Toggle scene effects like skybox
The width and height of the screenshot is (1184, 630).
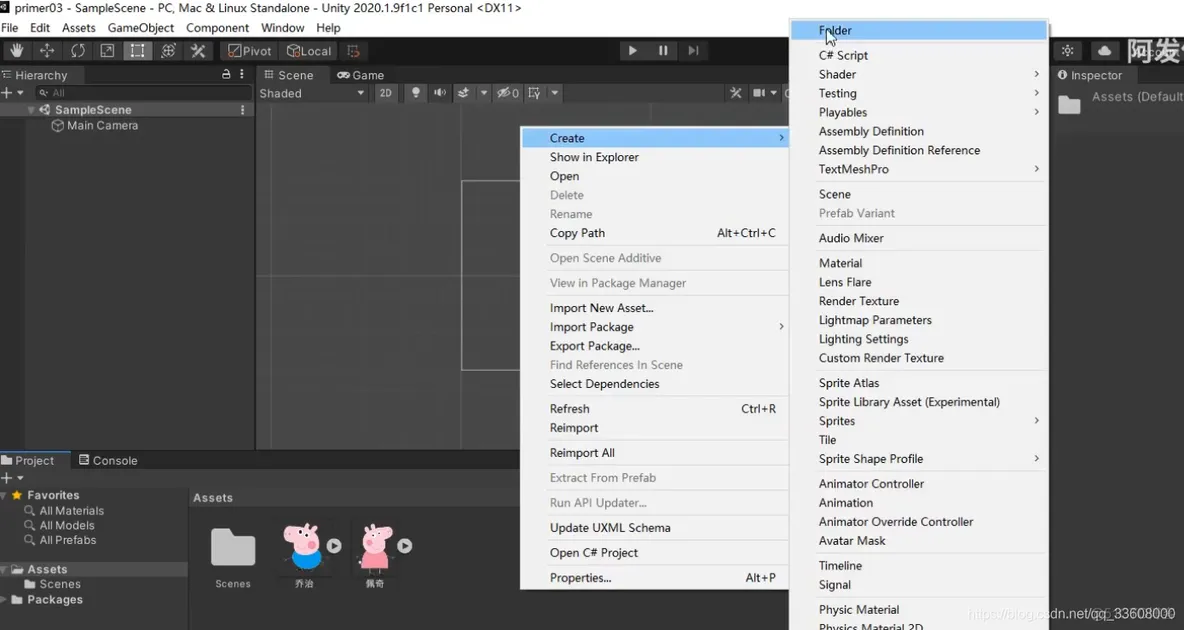pos(464,93)
